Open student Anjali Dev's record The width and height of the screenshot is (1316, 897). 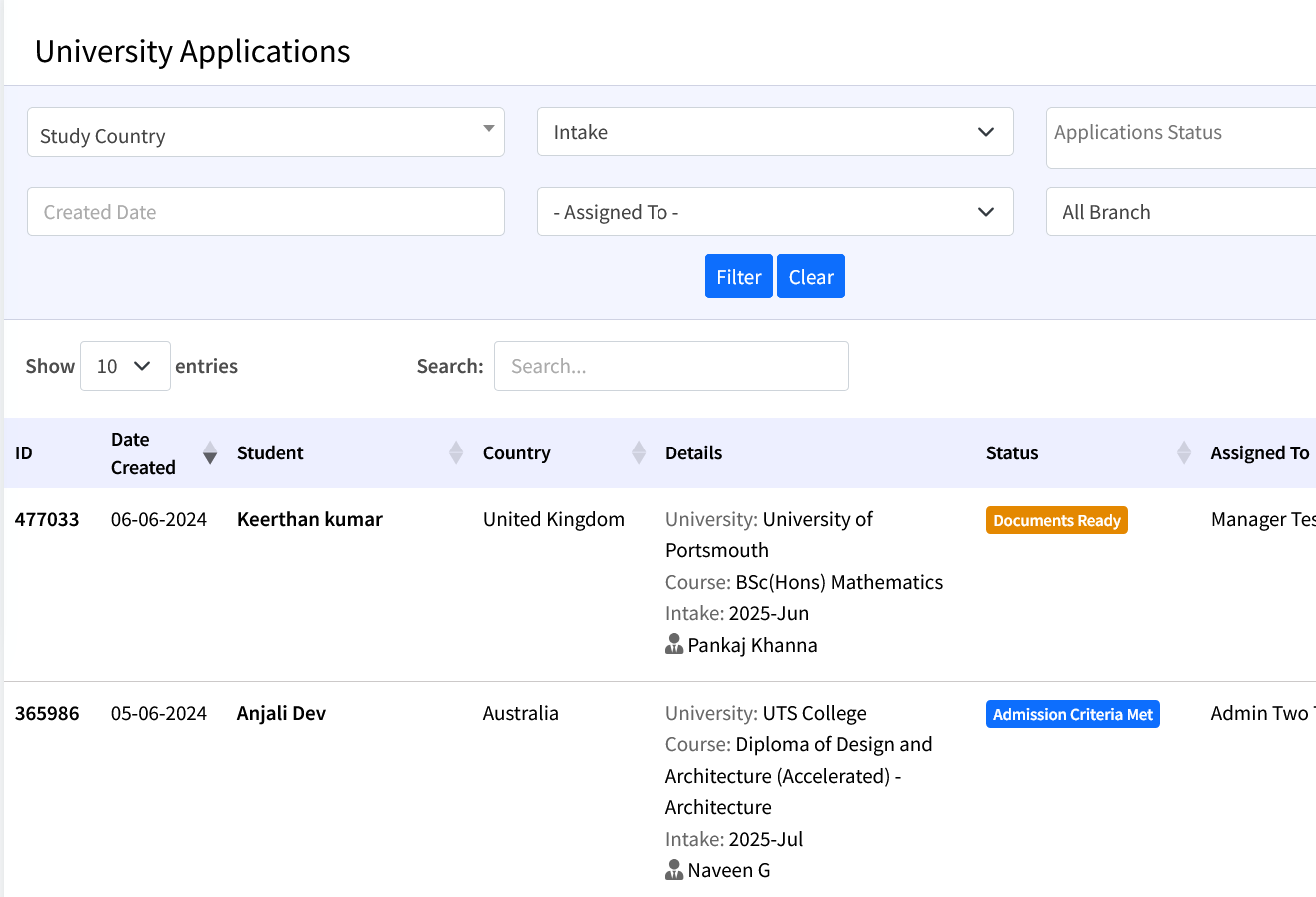point(281,714)
